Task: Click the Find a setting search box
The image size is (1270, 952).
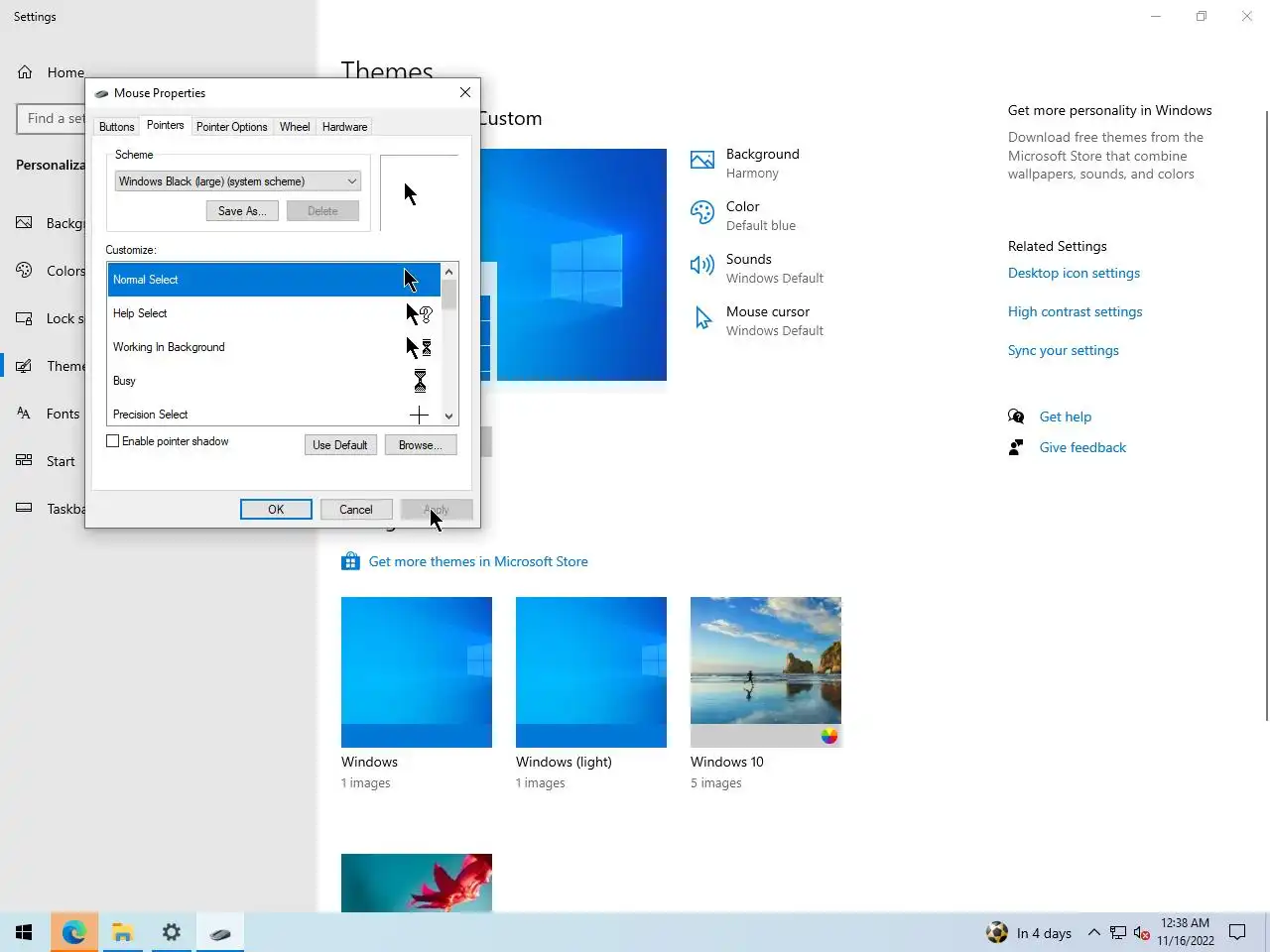Action: click(52, 118)
